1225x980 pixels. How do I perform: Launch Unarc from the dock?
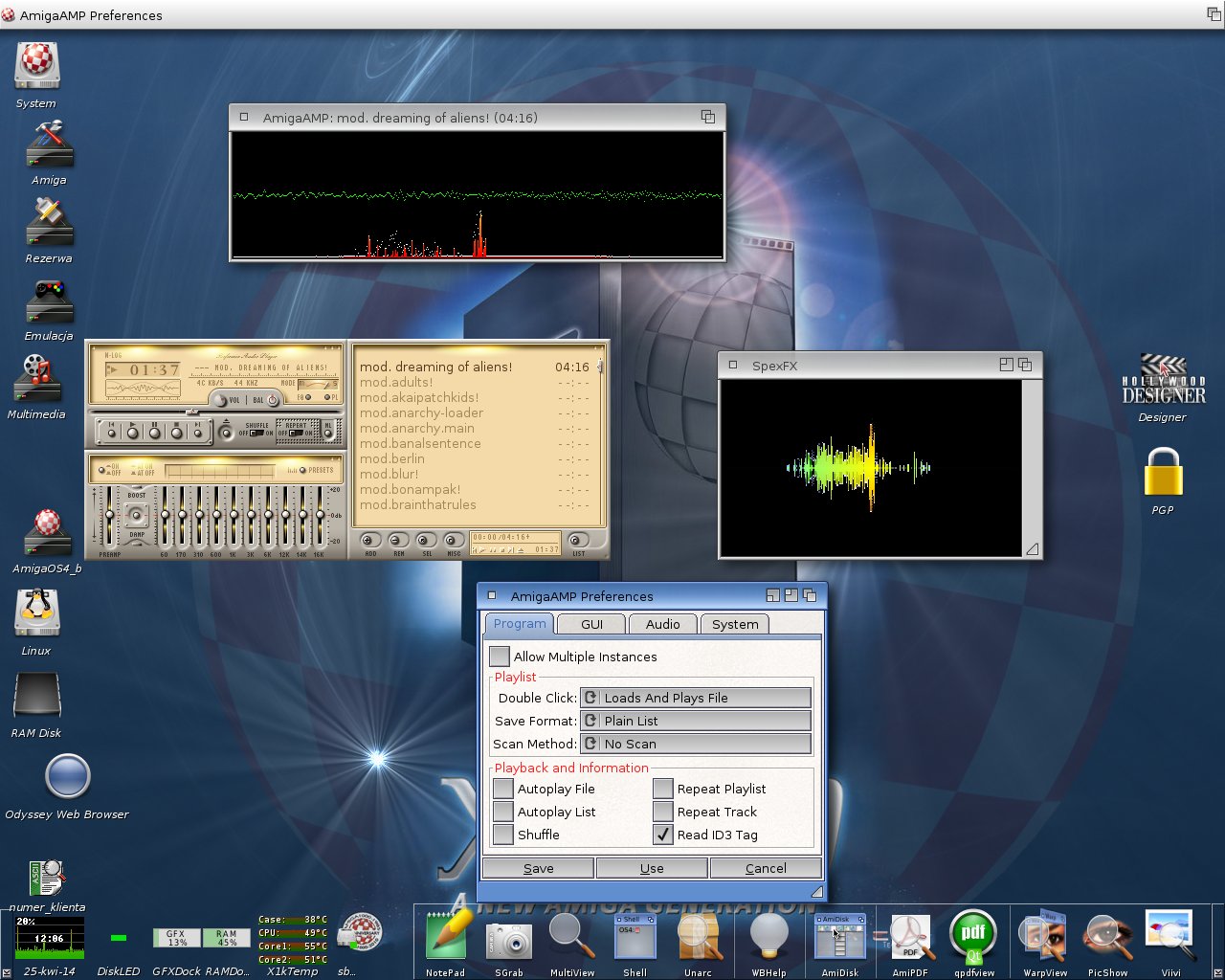click(699, 937)
